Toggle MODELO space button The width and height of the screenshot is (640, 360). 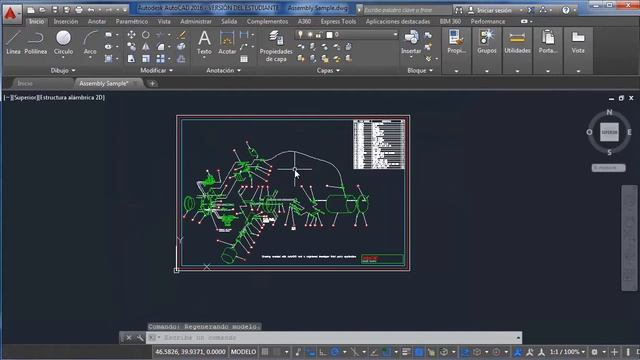pos(243,352)
